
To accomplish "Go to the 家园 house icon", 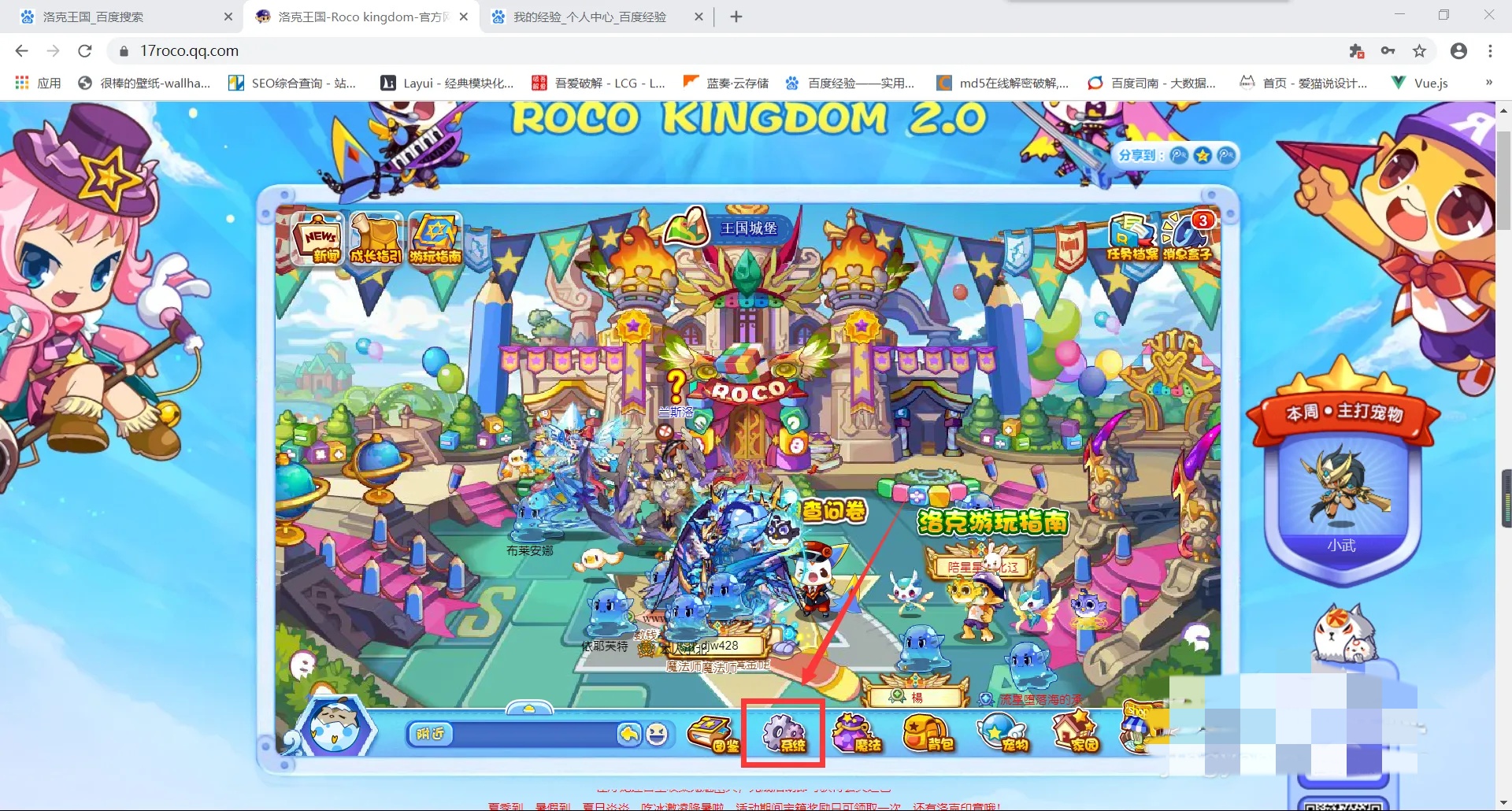I will click(x=1076, y=734).
